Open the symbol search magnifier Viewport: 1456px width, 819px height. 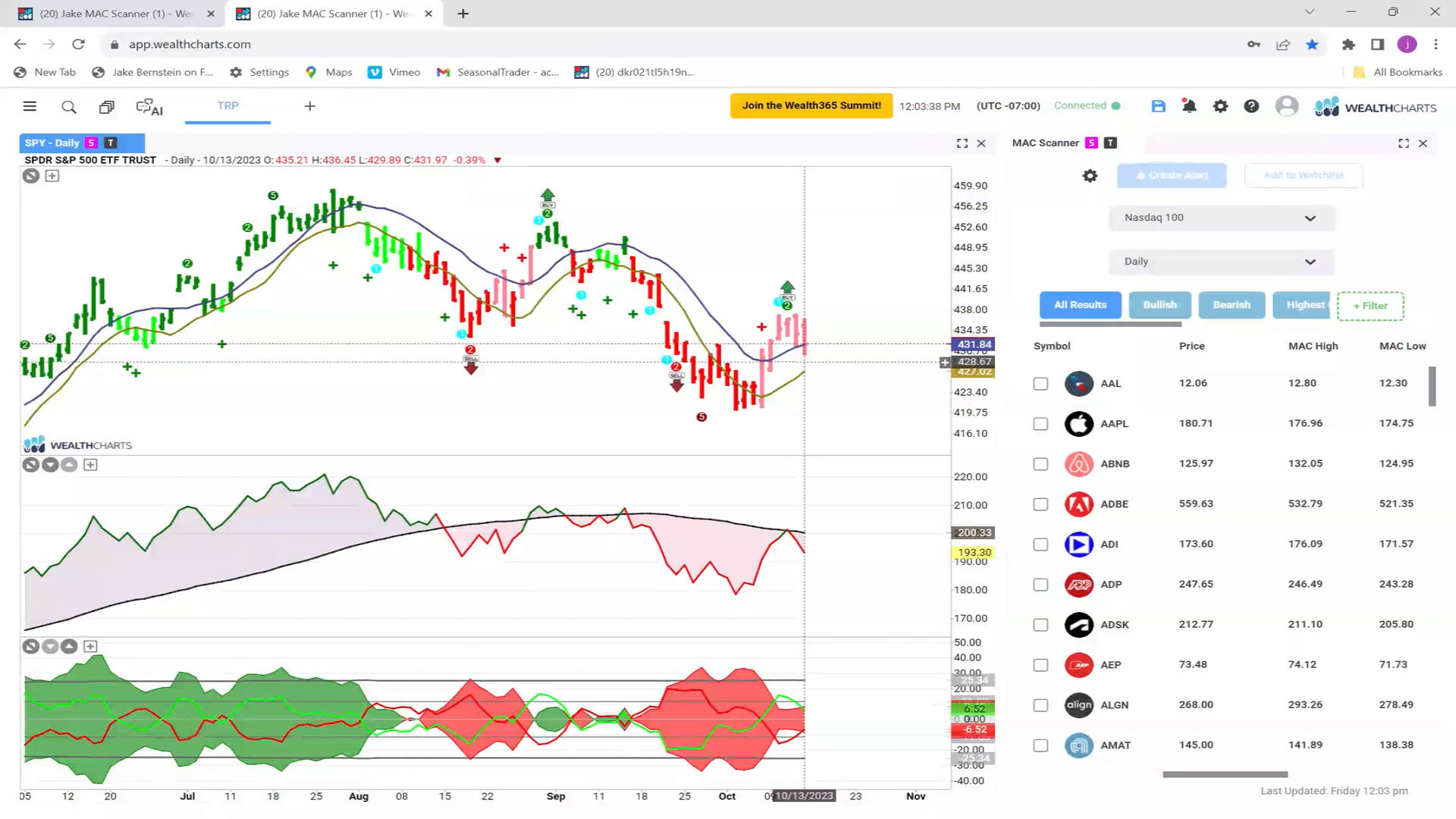pyautogui.click(x=69, y=107)
